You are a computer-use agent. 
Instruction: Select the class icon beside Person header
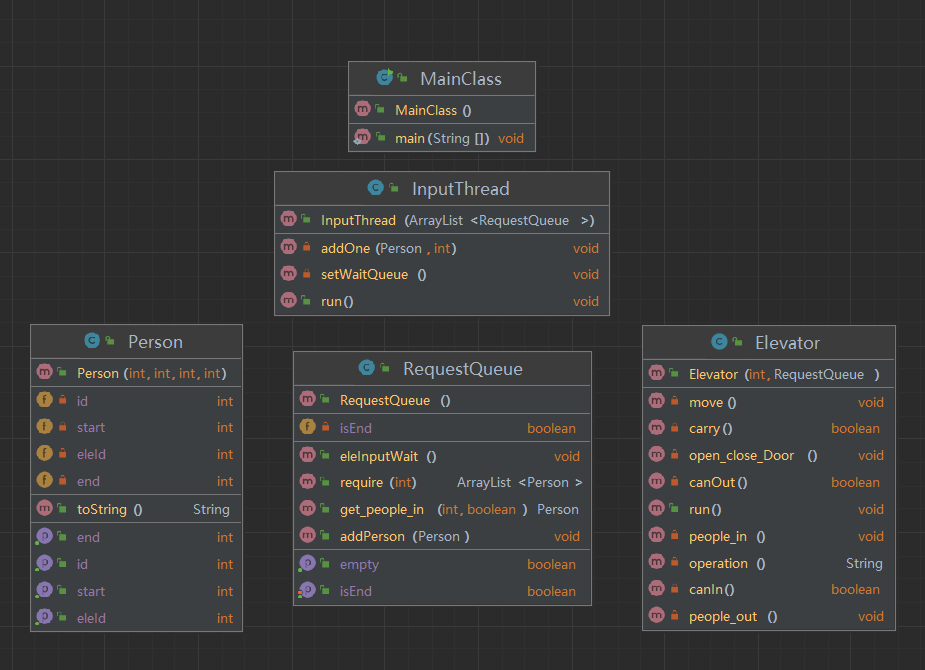92,340
